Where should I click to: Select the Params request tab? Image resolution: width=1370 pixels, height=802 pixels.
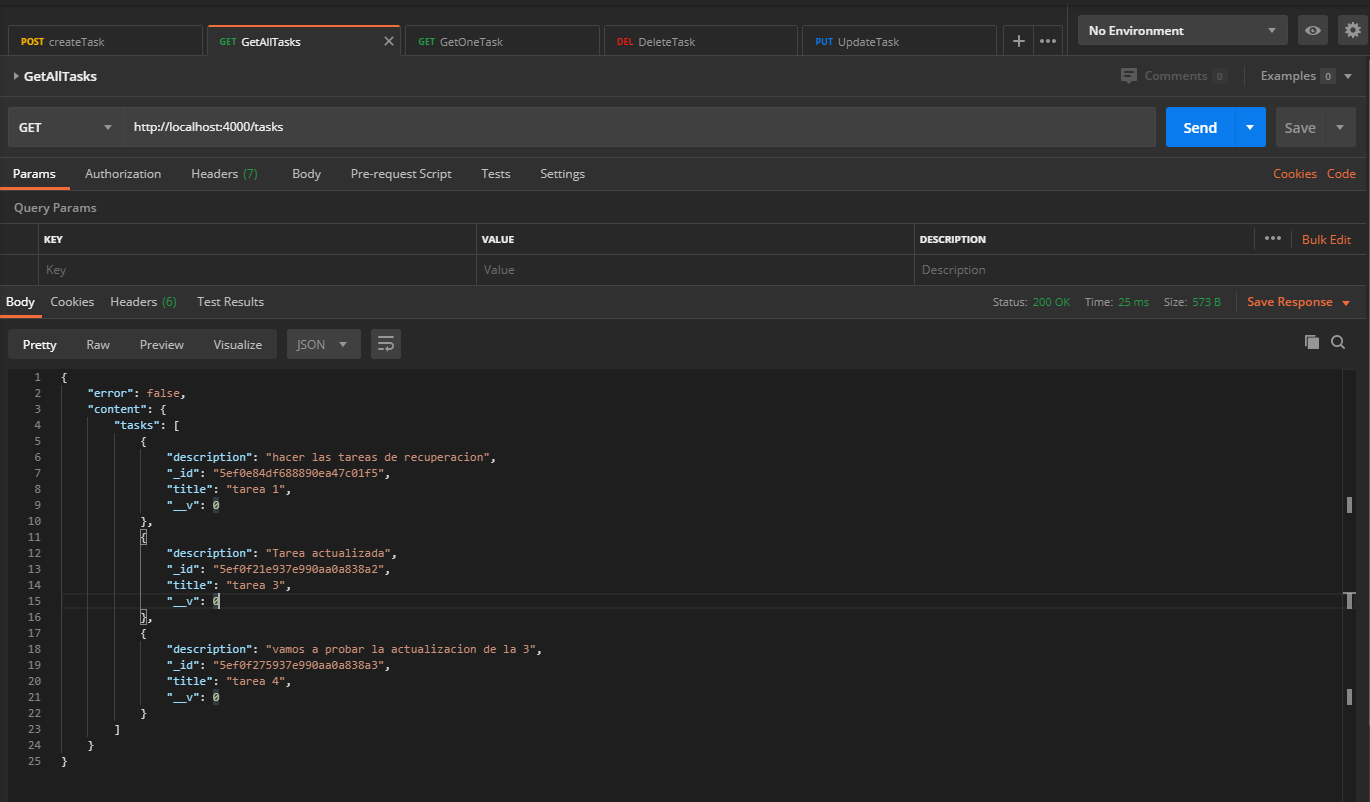pos(34,174)
